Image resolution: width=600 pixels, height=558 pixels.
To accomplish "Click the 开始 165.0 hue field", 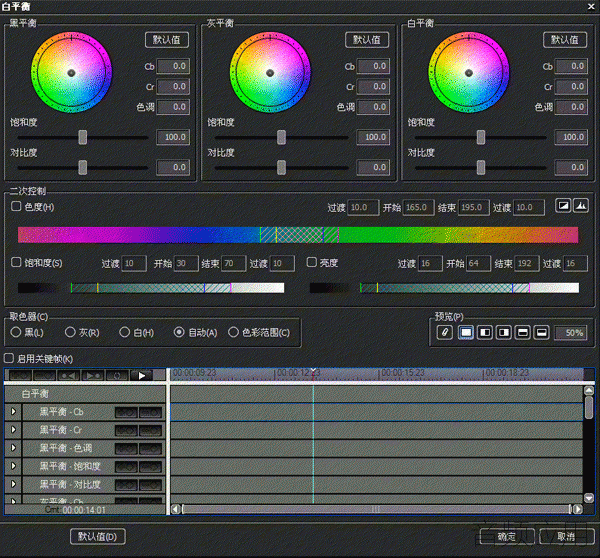I will pos(418,207).
